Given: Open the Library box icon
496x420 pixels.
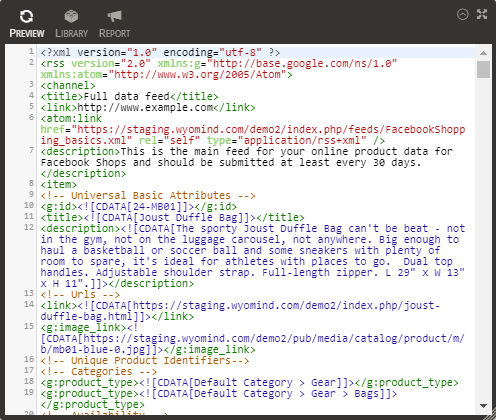Looking at the screenshot, I should pyautogui.click(x=71, y=16).
